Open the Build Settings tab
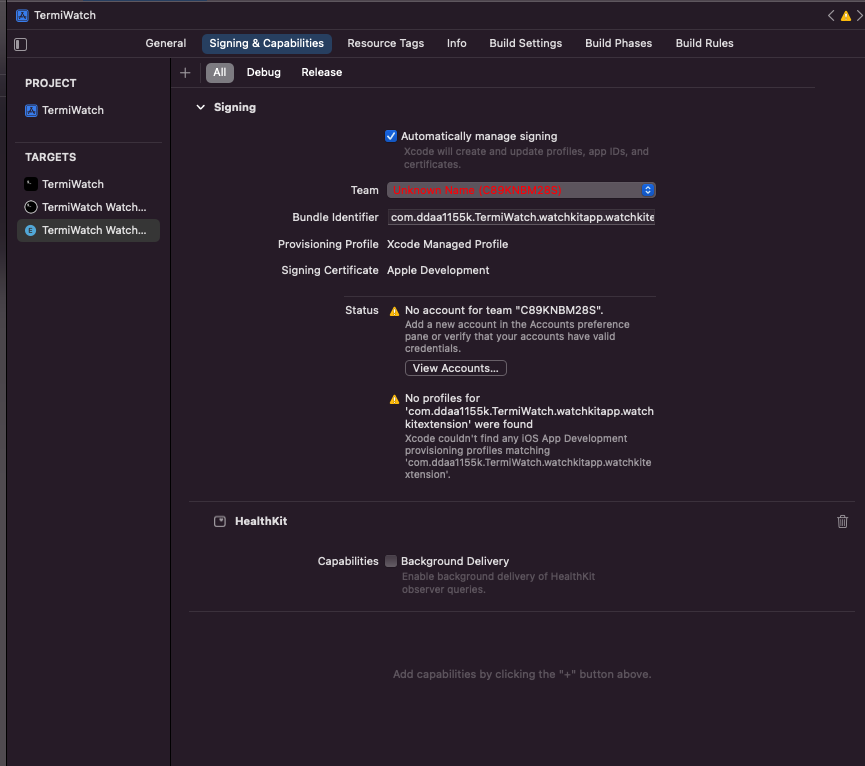Screen dimensions: 865x766 click(x=526, y=44)
